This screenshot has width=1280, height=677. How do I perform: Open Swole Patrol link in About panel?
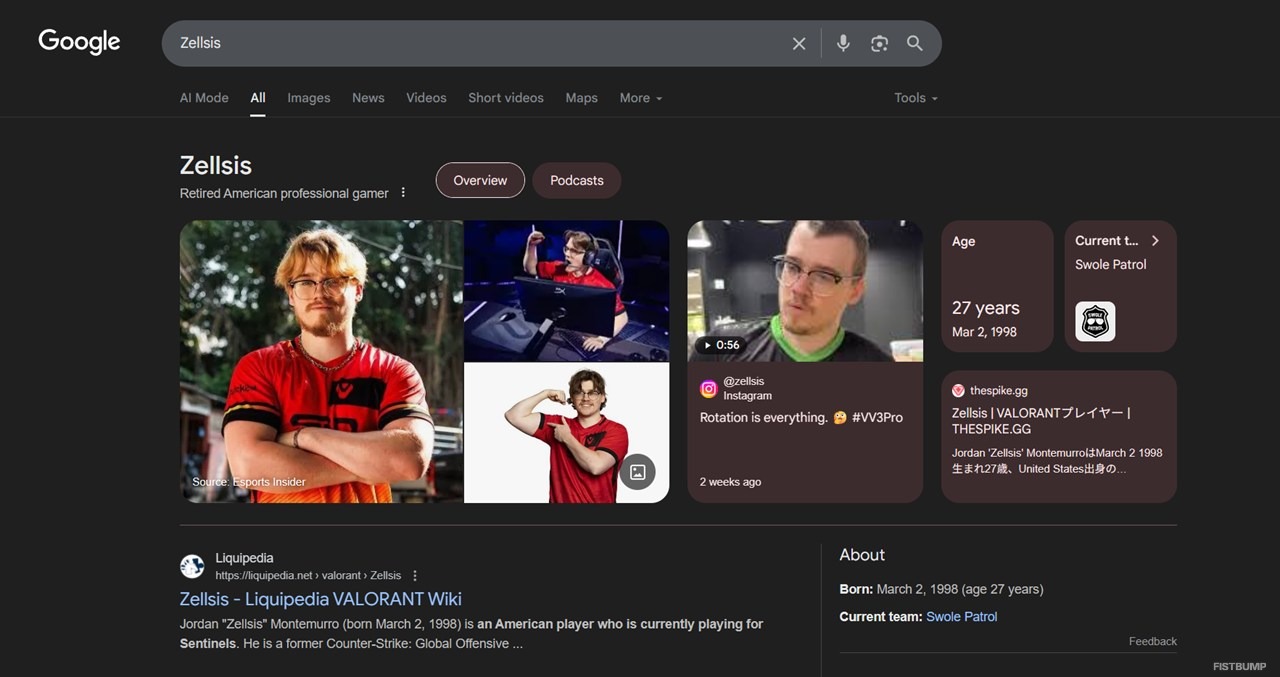[962, 617]
